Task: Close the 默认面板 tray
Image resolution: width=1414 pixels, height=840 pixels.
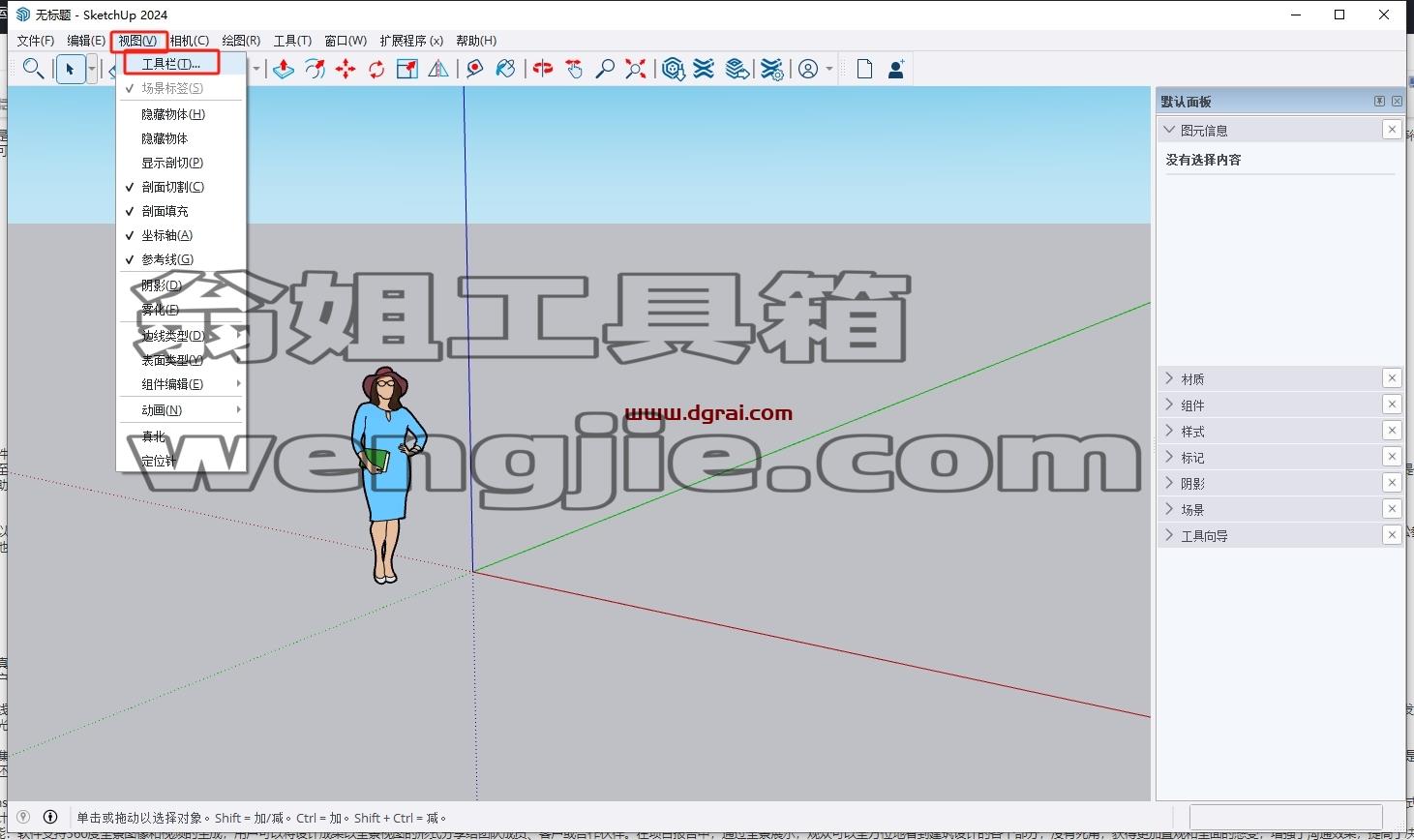Action: pos(1397,101)
